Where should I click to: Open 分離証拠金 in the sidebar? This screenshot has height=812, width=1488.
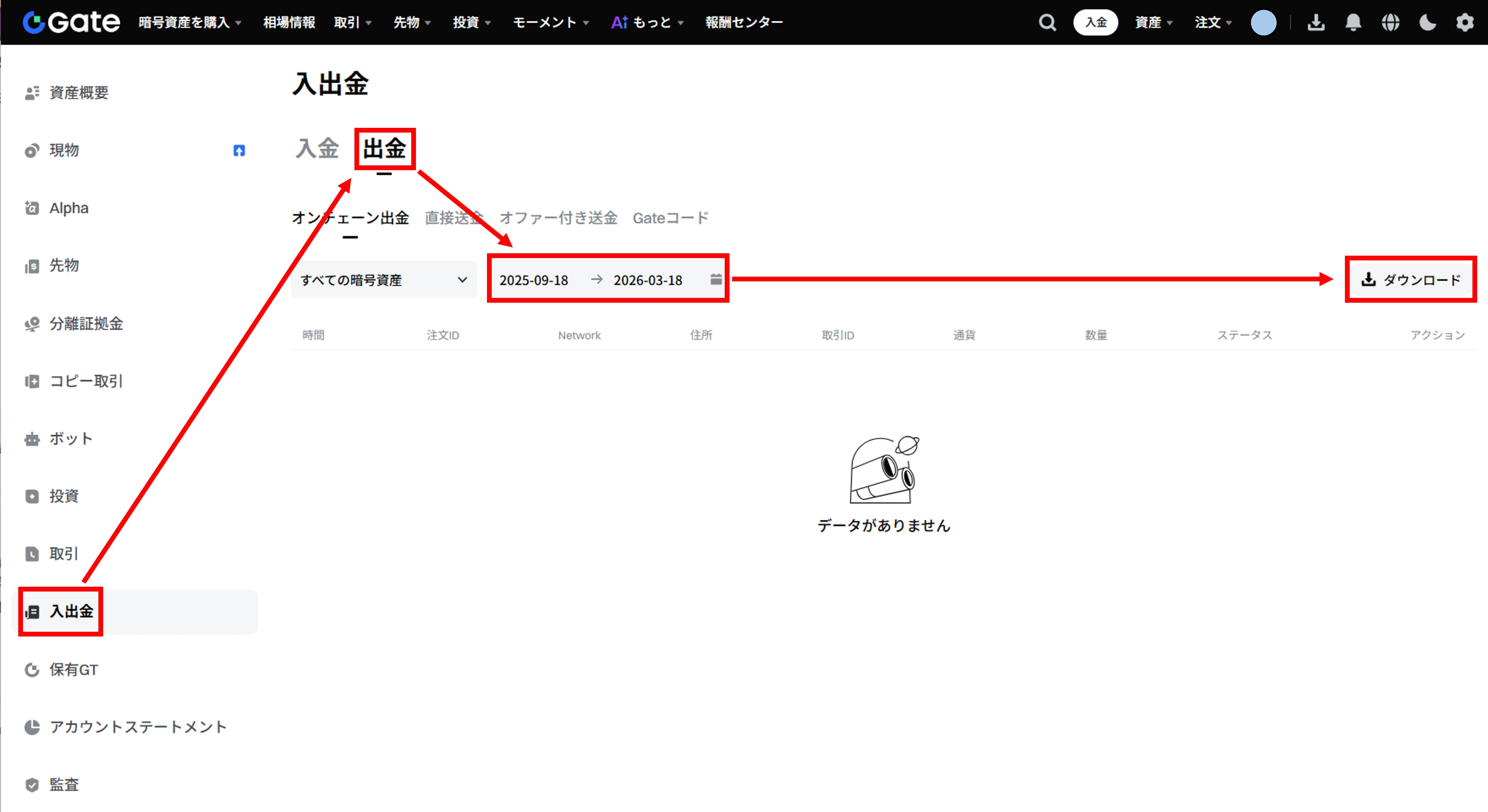(x=86, y=323)
